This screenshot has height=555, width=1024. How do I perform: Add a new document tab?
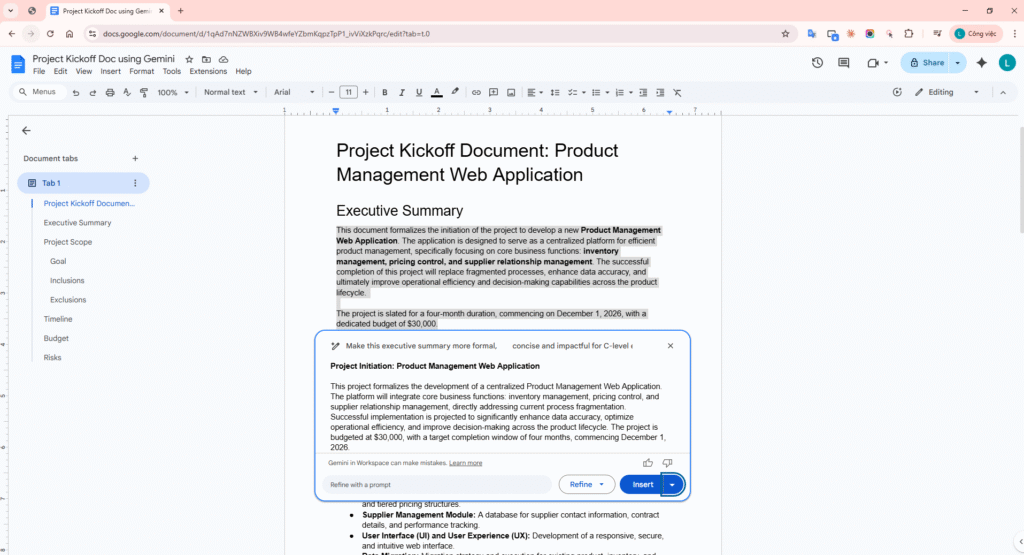click(135, 158)
